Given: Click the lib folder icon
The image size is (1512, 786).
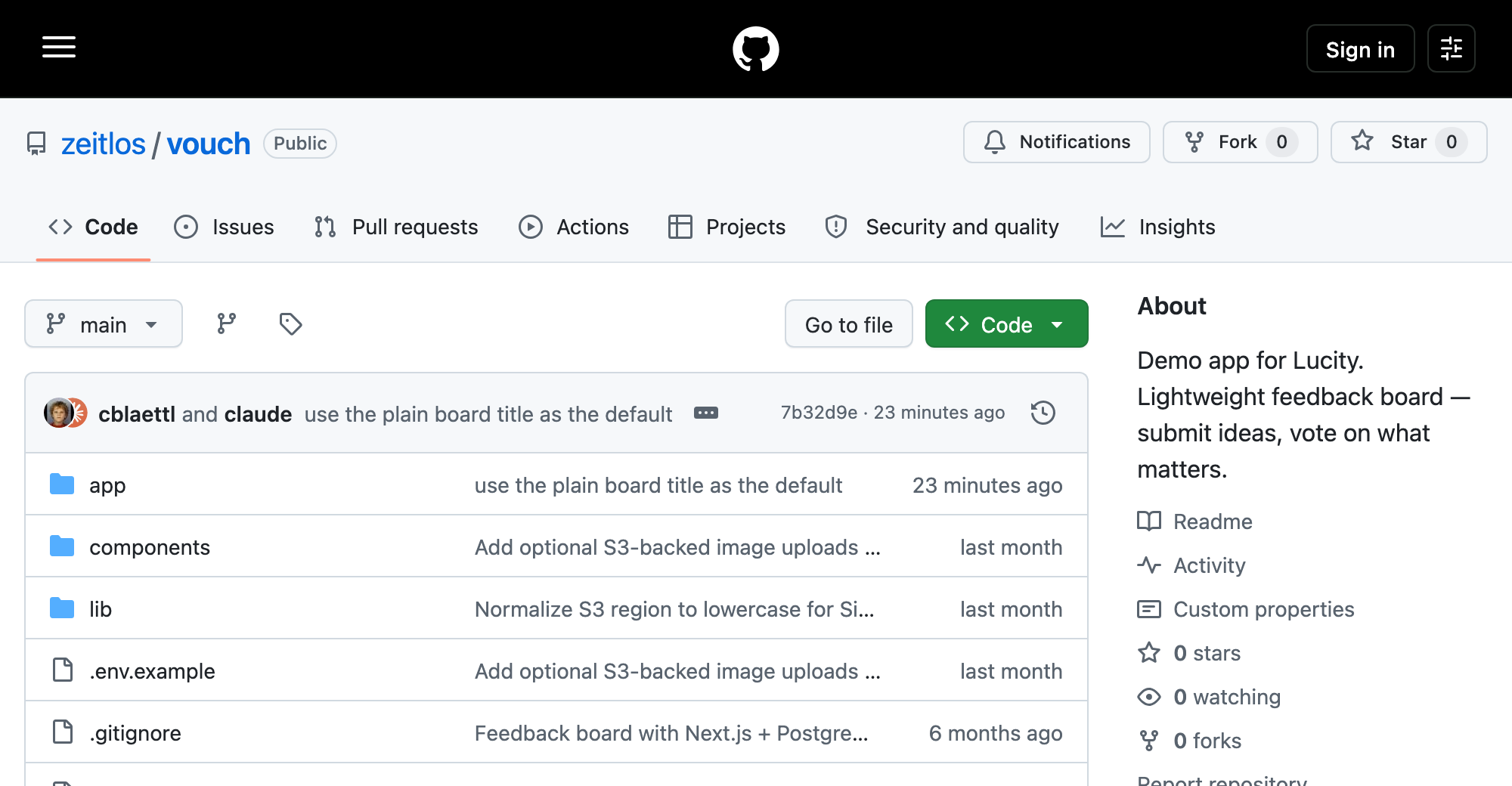Looking at the screenshot, I should coord(62,608).
